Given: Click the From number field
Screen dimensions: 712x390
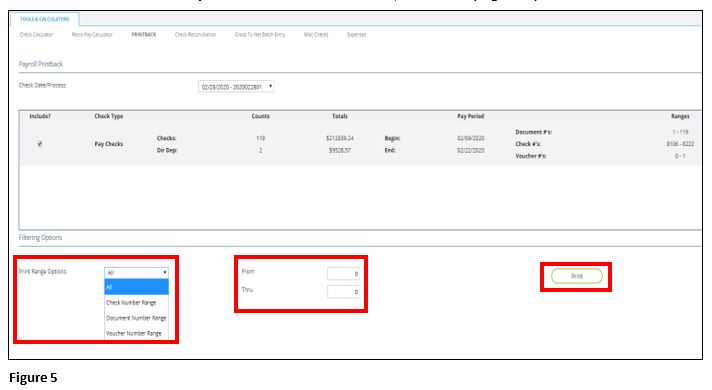Looking at the screenshot, I should (343, 273).
